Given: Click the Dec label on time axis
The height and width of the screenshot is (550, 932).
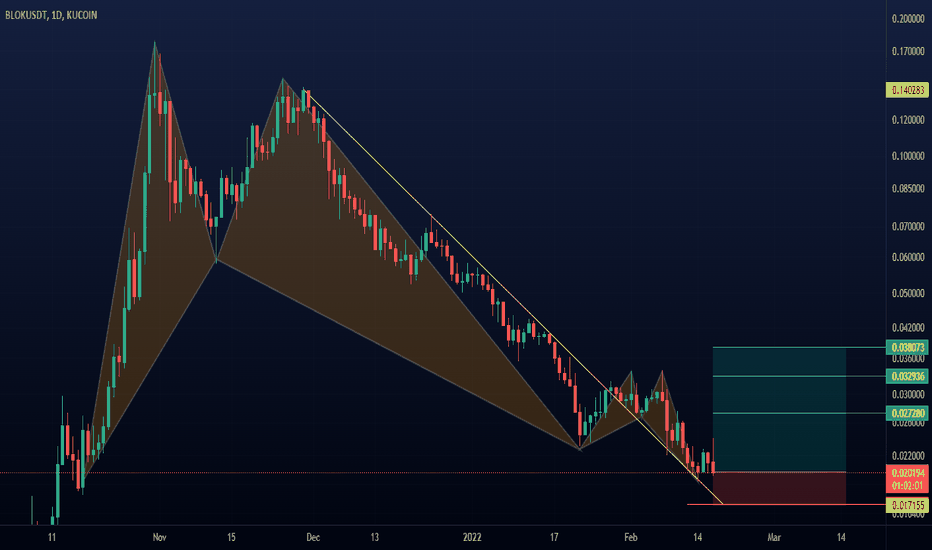Looking at the screenshot, I should [313, 538].
